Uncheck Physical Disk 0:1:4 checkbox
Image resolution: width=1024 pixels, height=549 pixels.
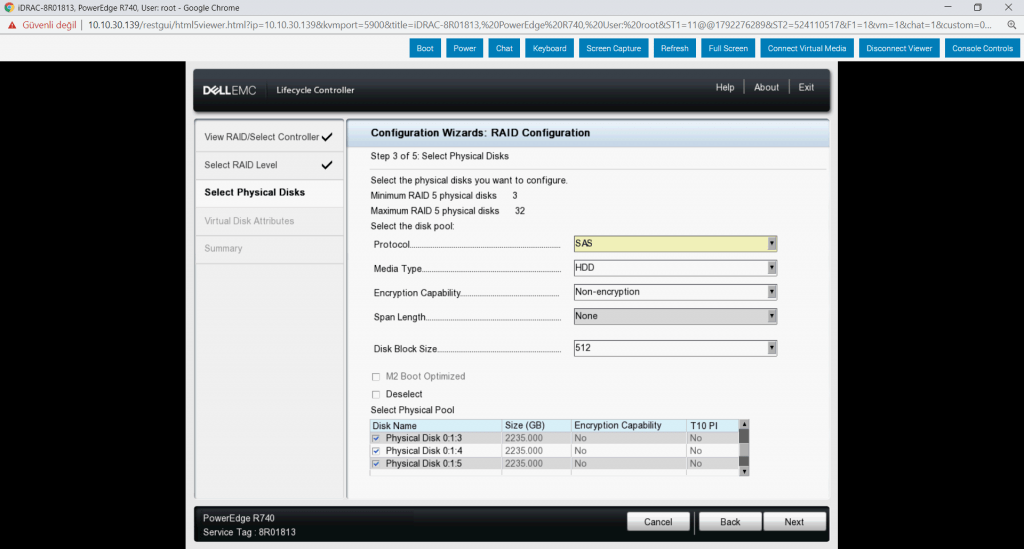coord(376,451)
